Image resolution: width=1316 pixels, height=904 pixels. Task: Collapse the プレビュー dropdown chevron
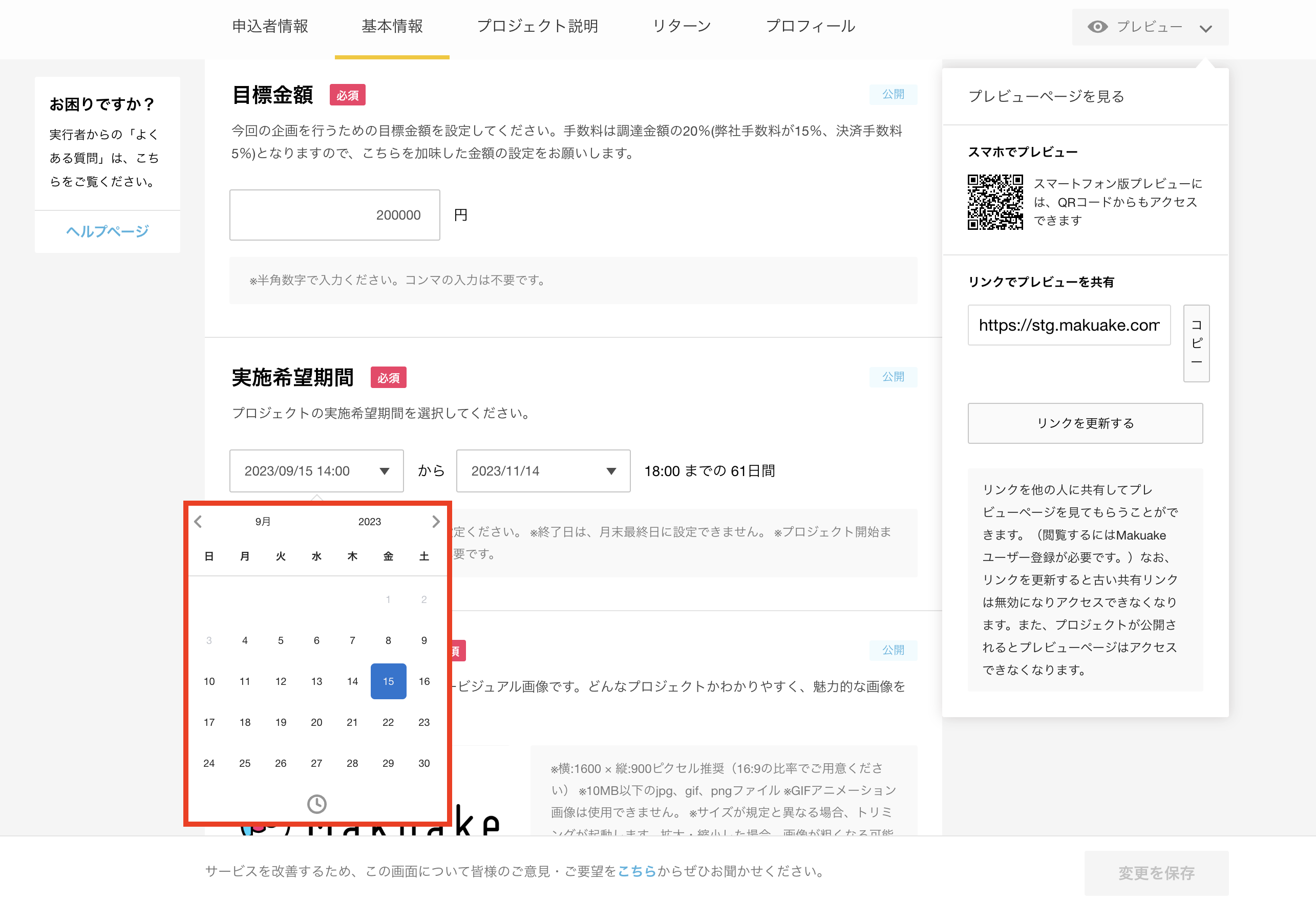tap(1205, 28)
